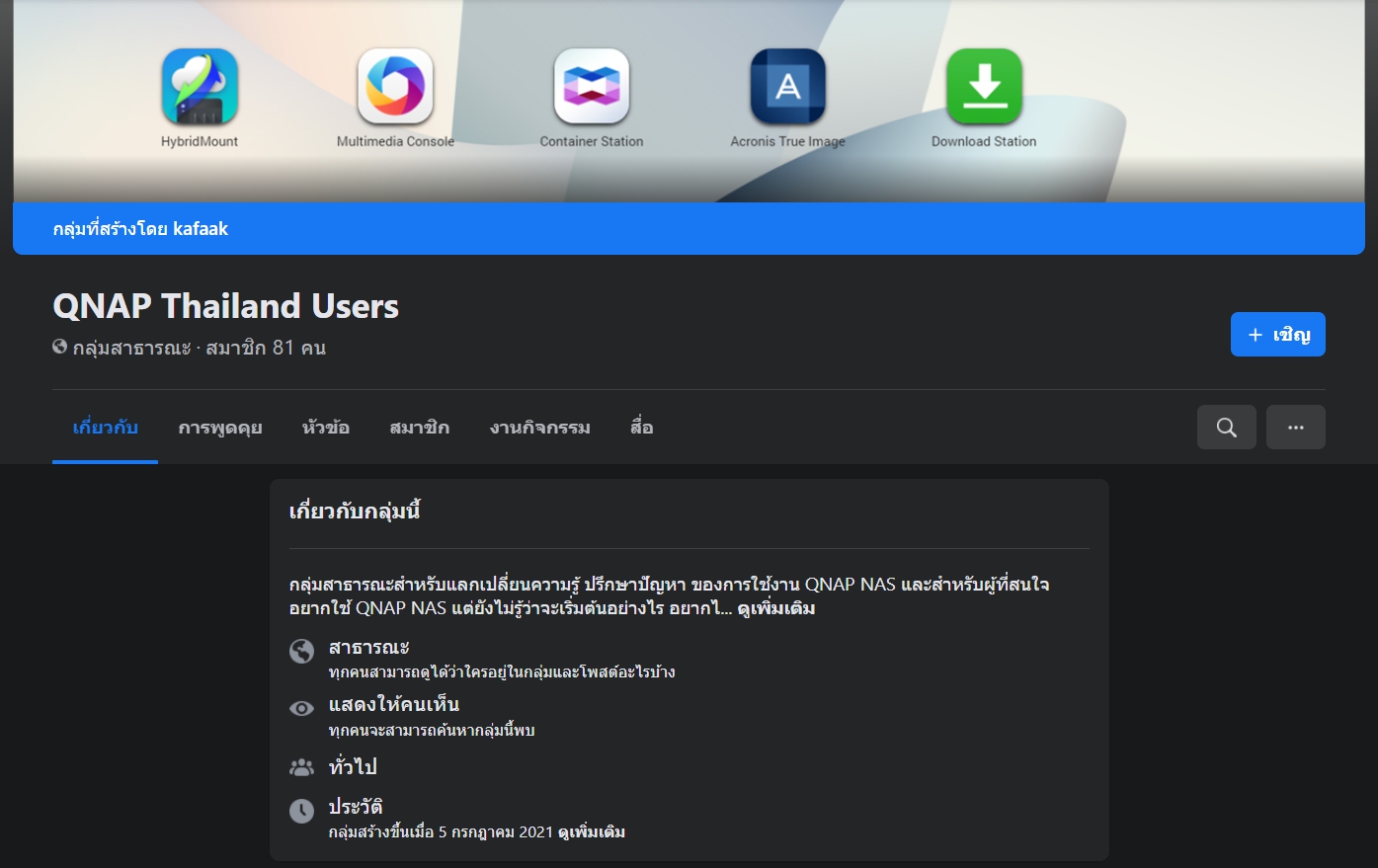Click the blue เชิญ invite button
The width and height of the screenshot is (1378, 868).
pyautogui.click(x=1278, y=334)
